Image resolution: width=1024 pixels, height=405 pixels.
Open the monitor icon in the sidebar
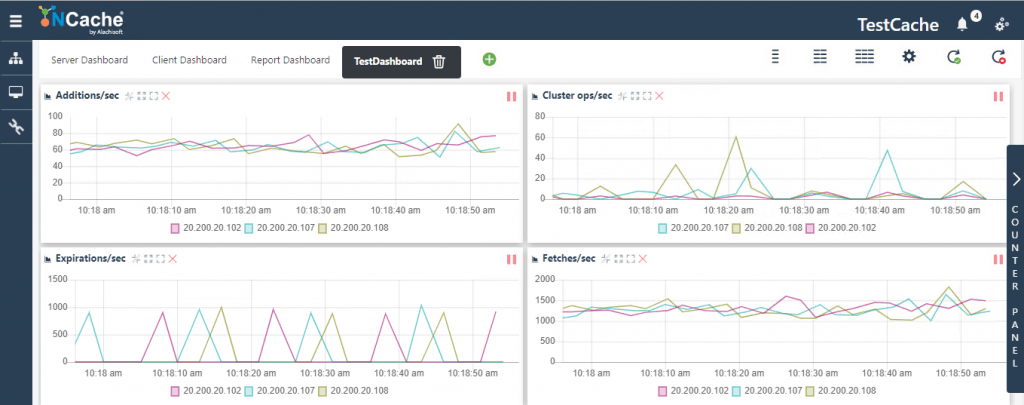15,93
